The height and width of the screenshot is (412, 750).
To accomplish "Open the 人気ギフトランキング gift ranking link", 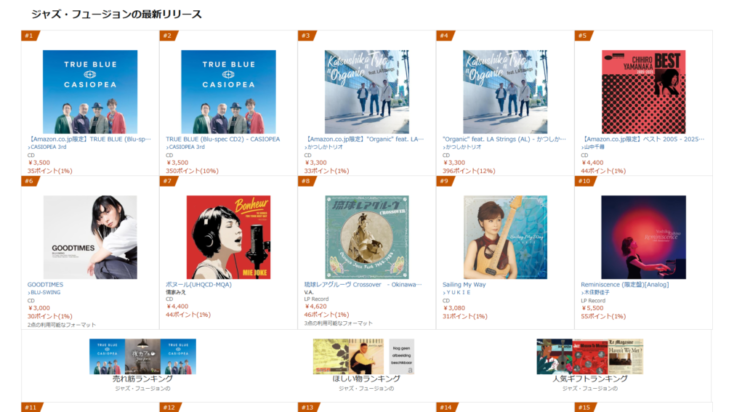I will [x=590, y=379].
